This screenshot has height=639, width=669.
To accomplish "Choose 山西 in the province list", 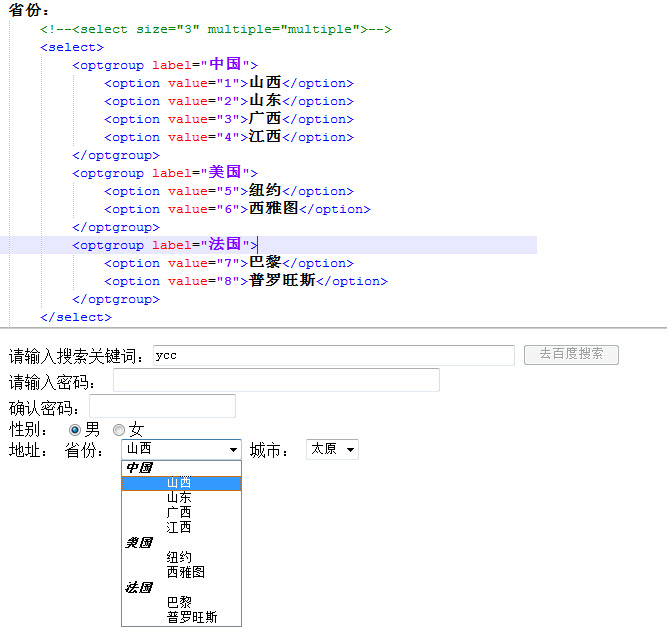I will coord(181,483).
